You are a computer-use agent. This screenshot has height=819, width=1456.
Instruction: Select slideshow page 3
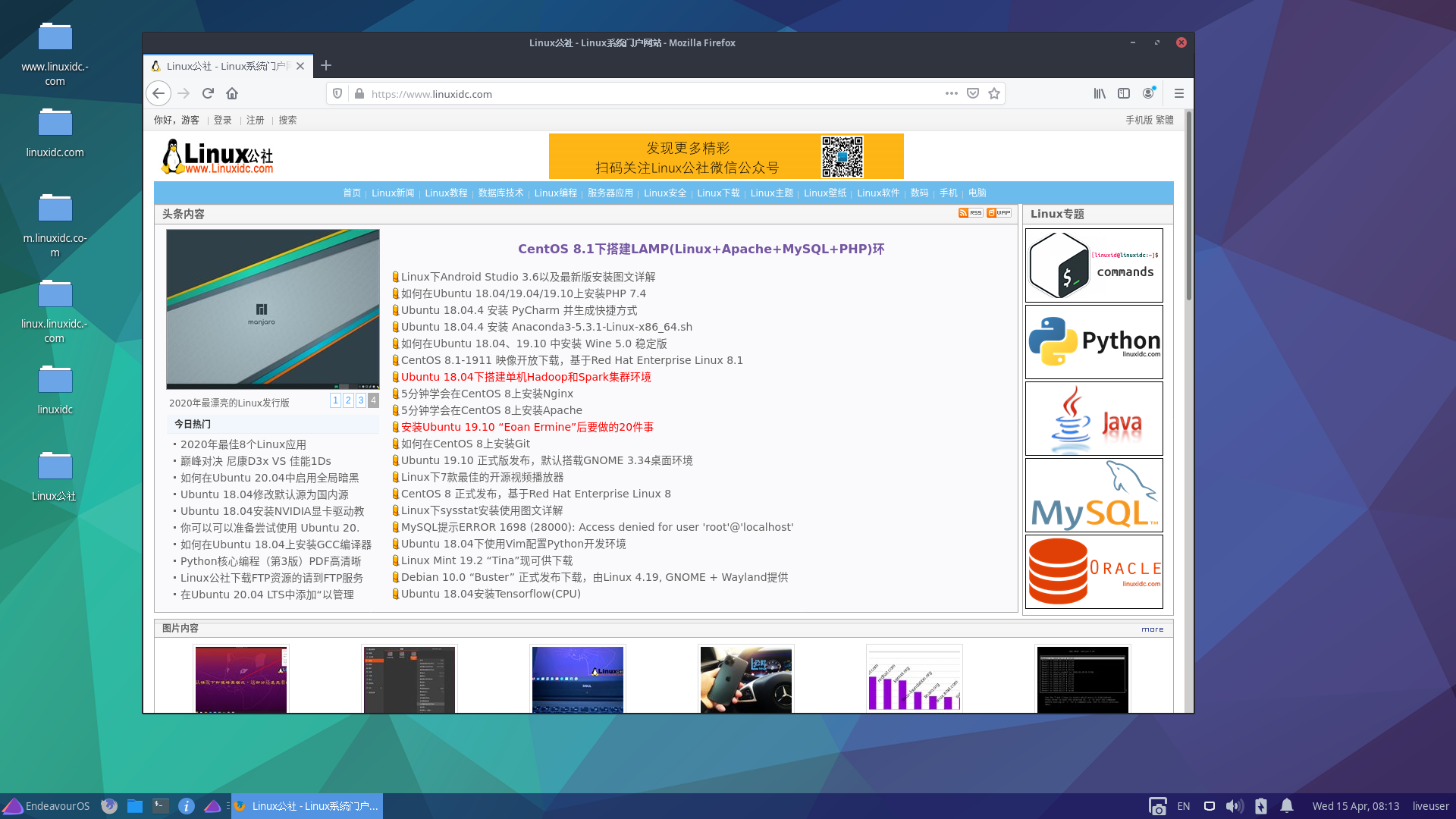(x=361, y=400)
